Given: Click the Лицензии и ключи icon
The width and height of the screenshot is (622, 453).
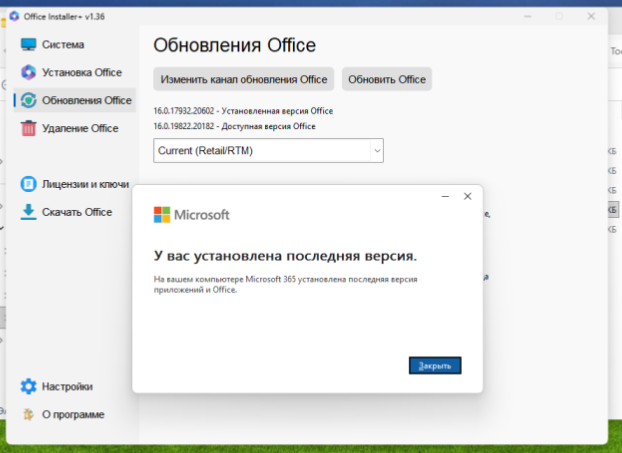Looking at the screenshot, I should click(28, 184).
